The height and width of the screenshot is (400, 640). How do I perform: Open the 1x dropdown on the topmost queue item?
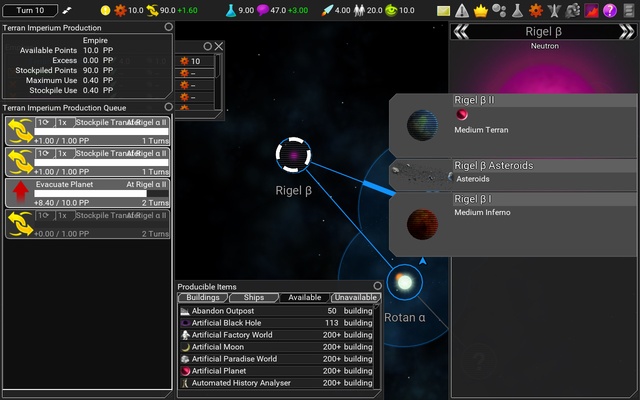[x=65, y=122]
